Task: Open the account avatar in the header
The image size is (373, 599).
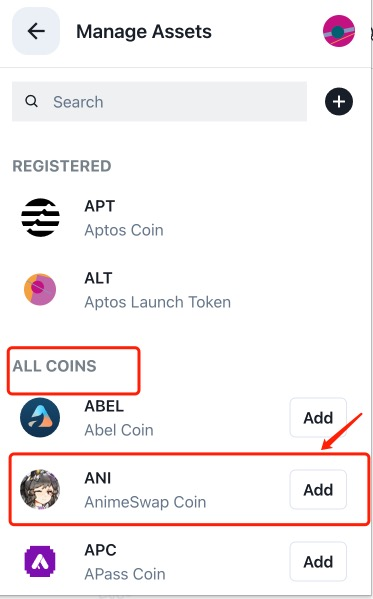Action: pyautogui.click(x=339, y=31)
